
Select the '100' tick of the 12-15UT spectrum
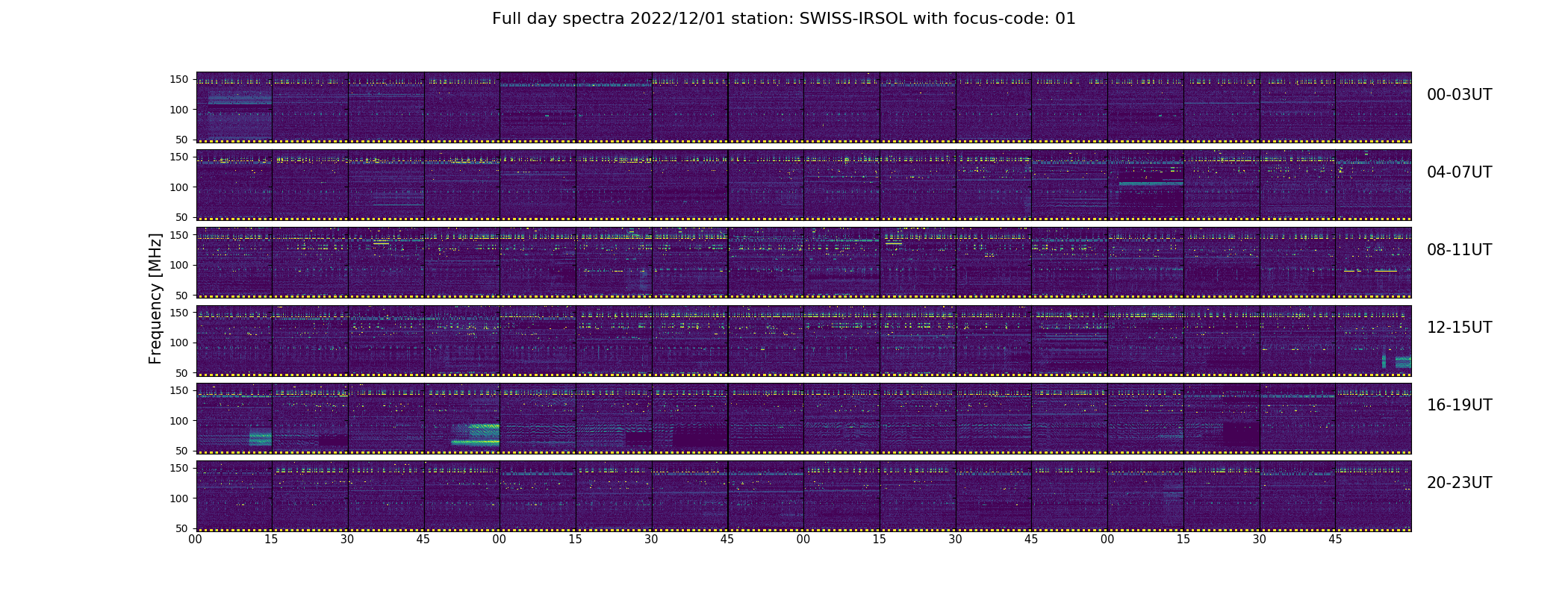coord(179,343)
